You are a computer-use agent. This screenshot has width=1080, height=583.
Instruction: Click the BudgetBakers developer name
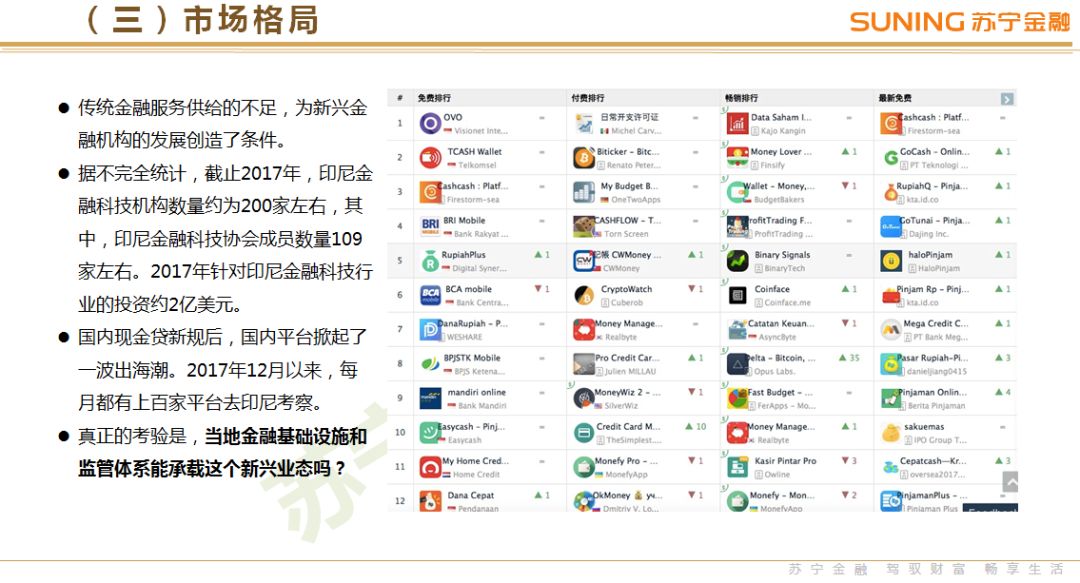tap(779, 200)
